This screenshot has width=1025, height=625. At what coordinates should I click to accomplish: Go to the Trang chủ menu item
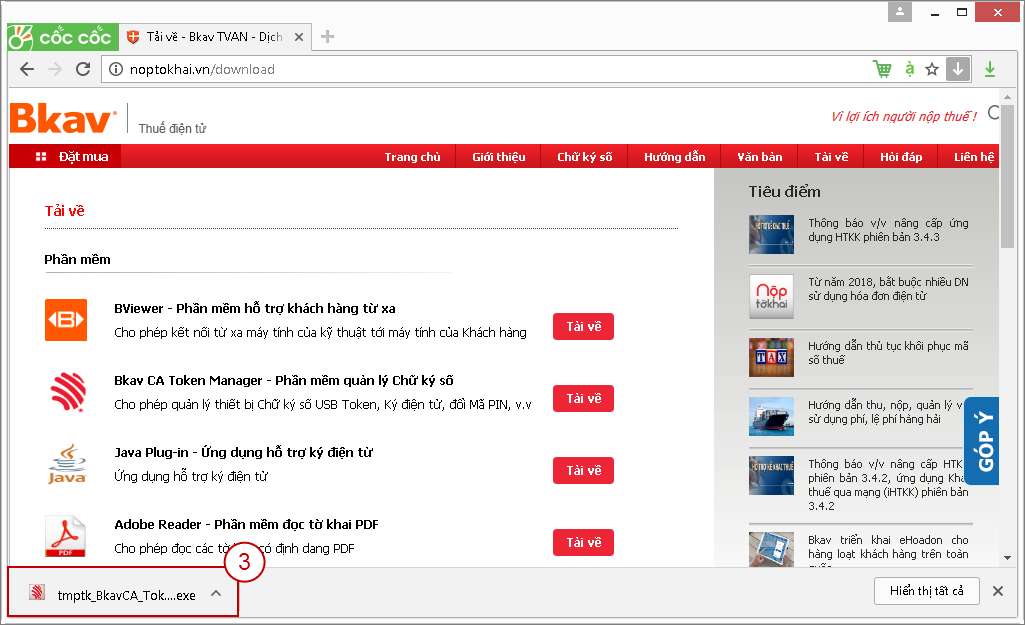coord(412,157)
